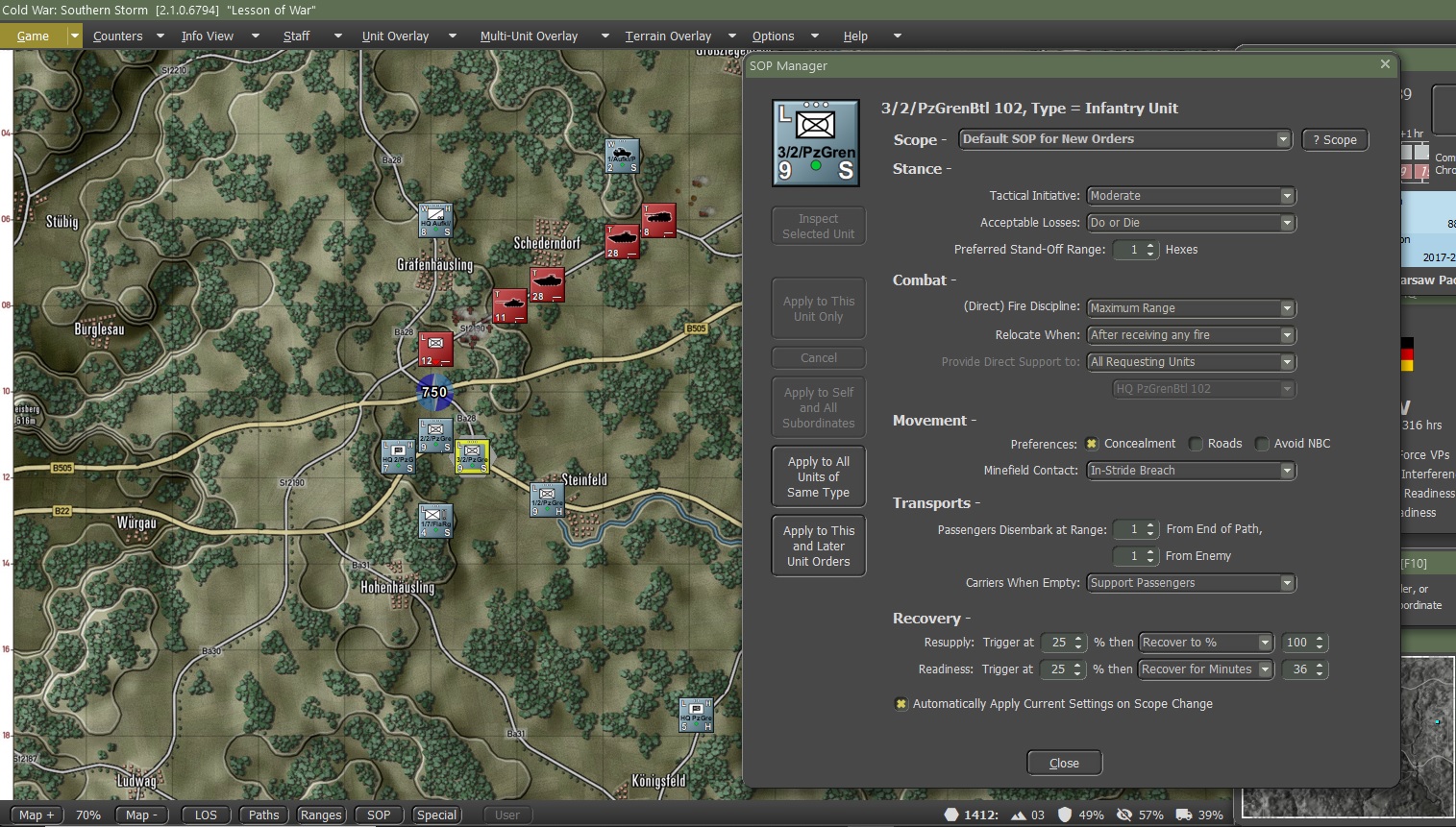The width and height of the screenshot is (1456, 827).
Task: Click the SOP button in bottom bar
Action: point(379,815)
